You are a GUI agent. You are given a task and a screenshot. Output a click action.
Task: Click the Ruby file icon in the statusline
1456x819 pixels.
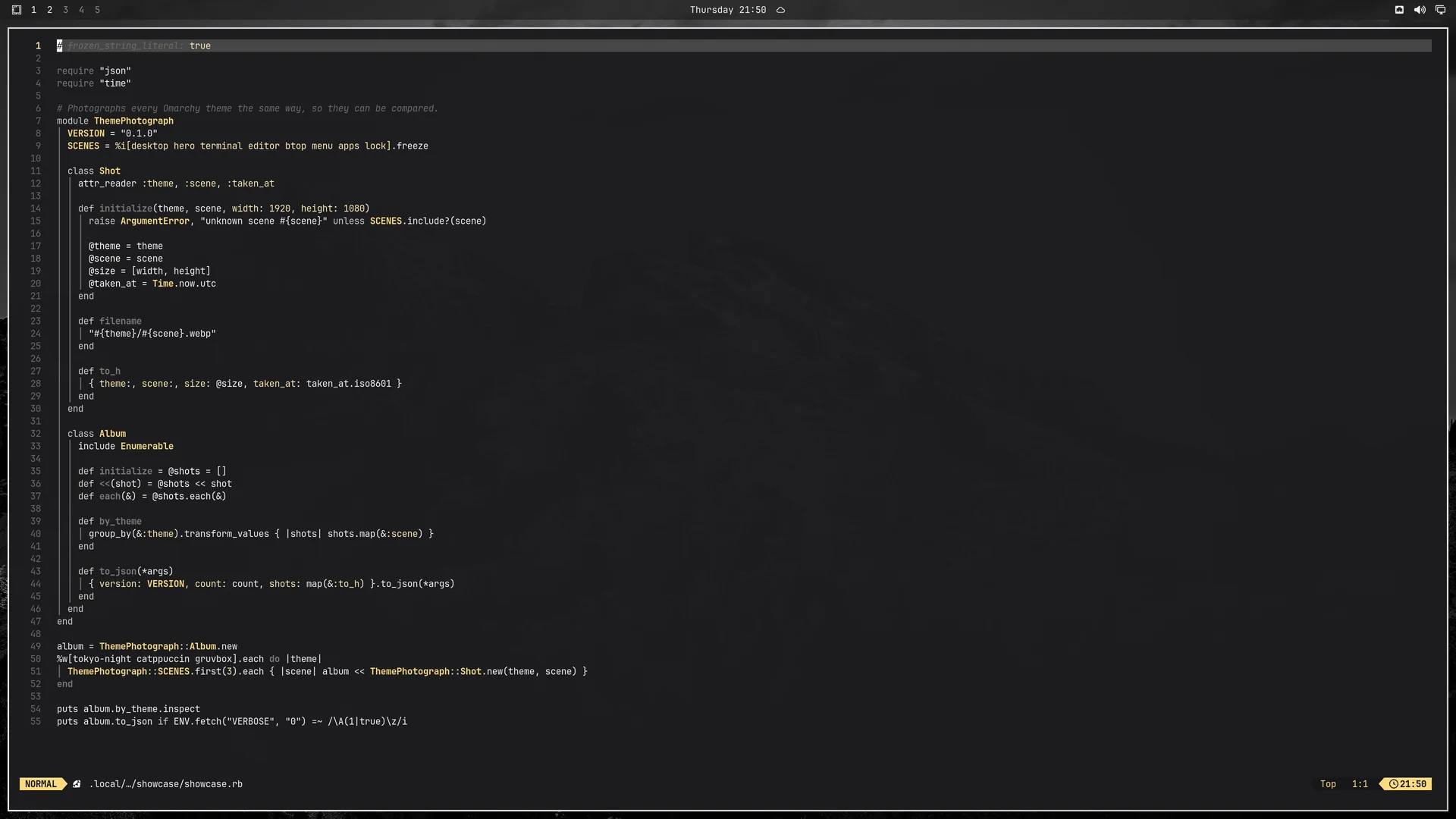[77, 784]
